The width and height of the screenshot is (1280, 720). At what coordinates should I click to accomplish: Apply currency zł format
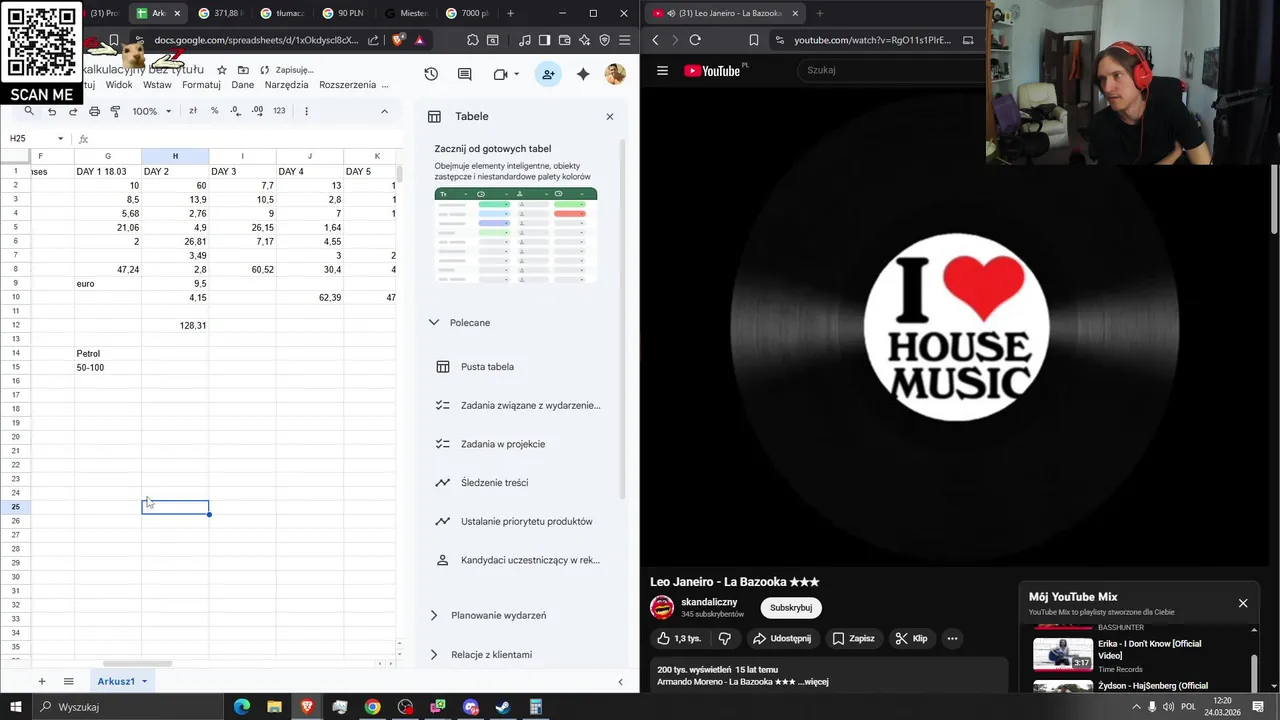point(193,111)
